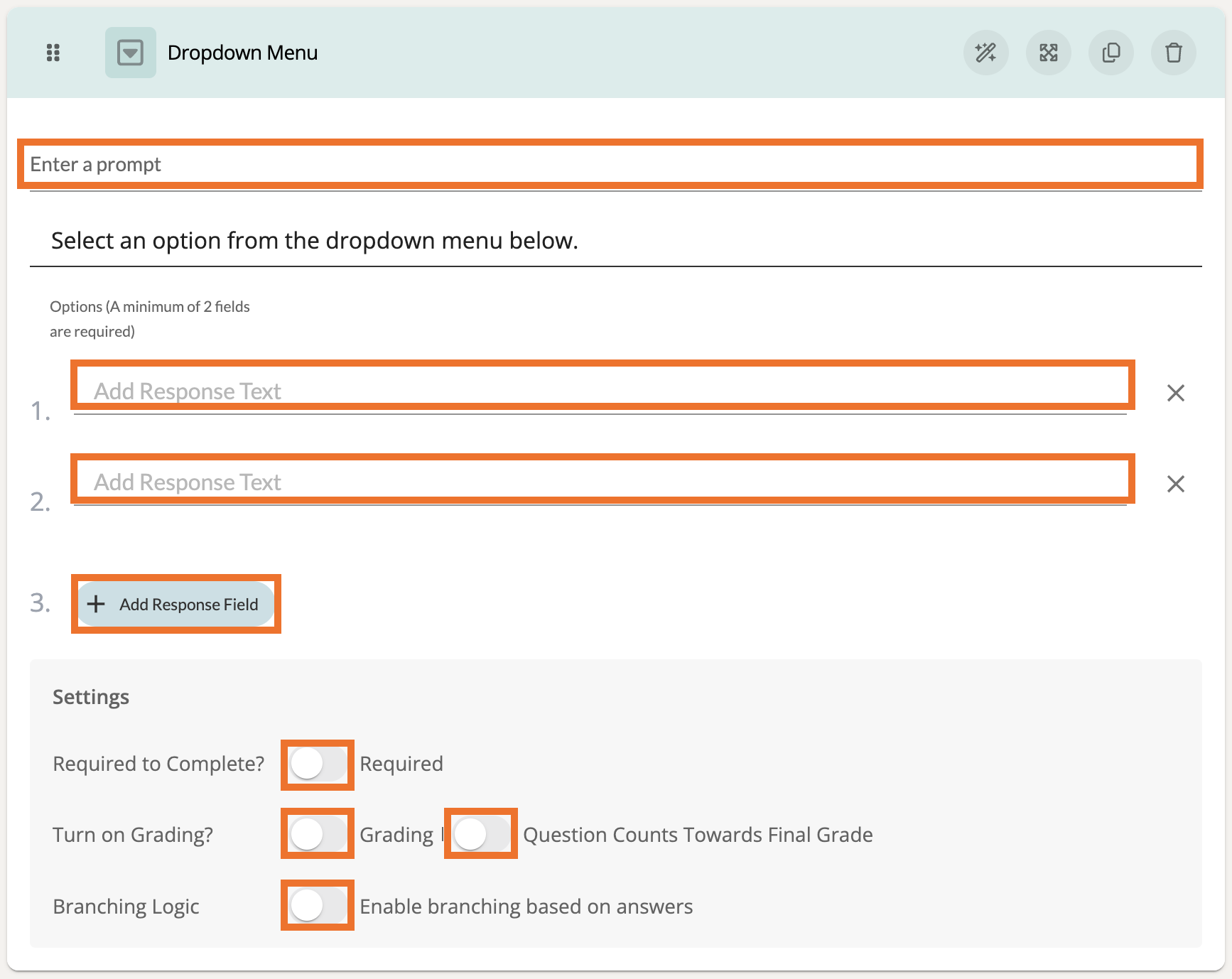Enable the Branching Logic toggle

click(x=318, y=906)
